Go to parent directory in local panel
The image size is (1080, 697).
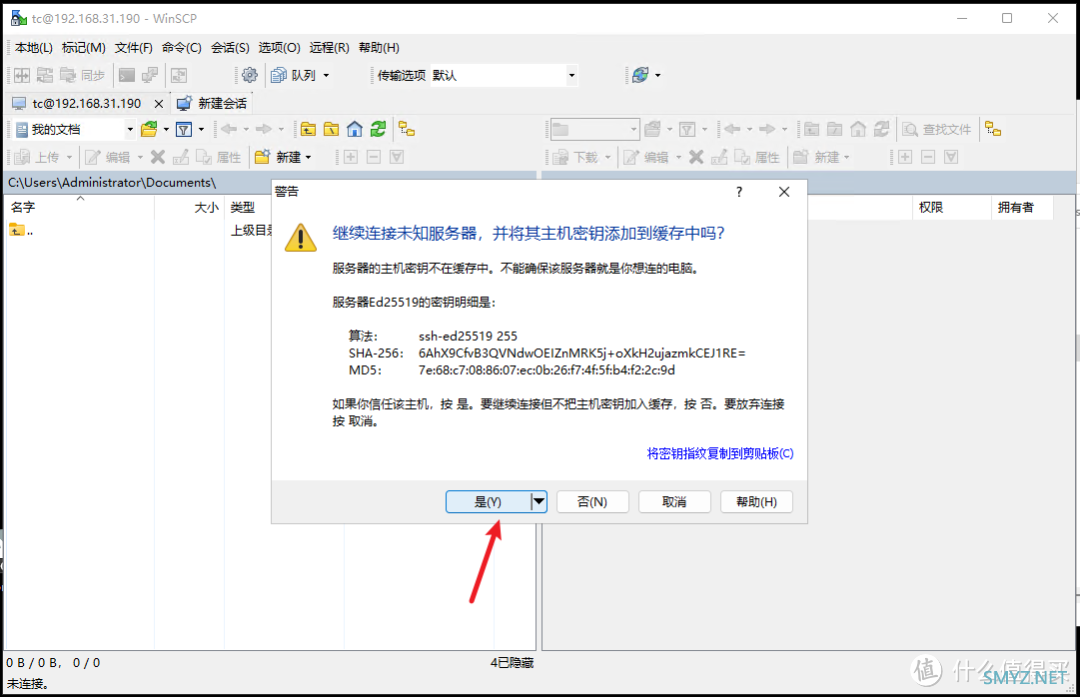pos(308,129)
